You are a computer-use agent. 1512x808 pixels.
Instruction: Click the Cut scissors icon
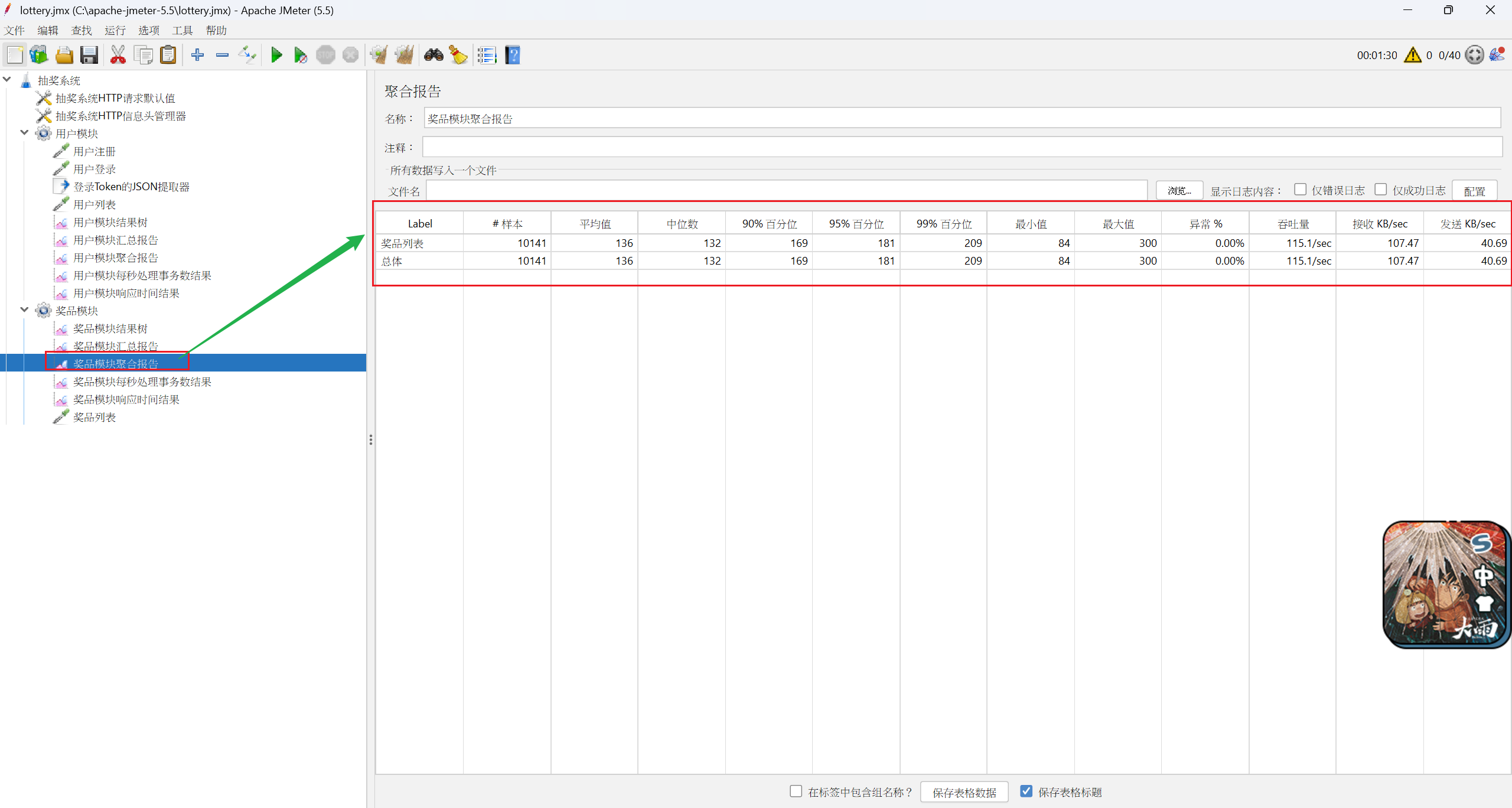coord(118,56)
